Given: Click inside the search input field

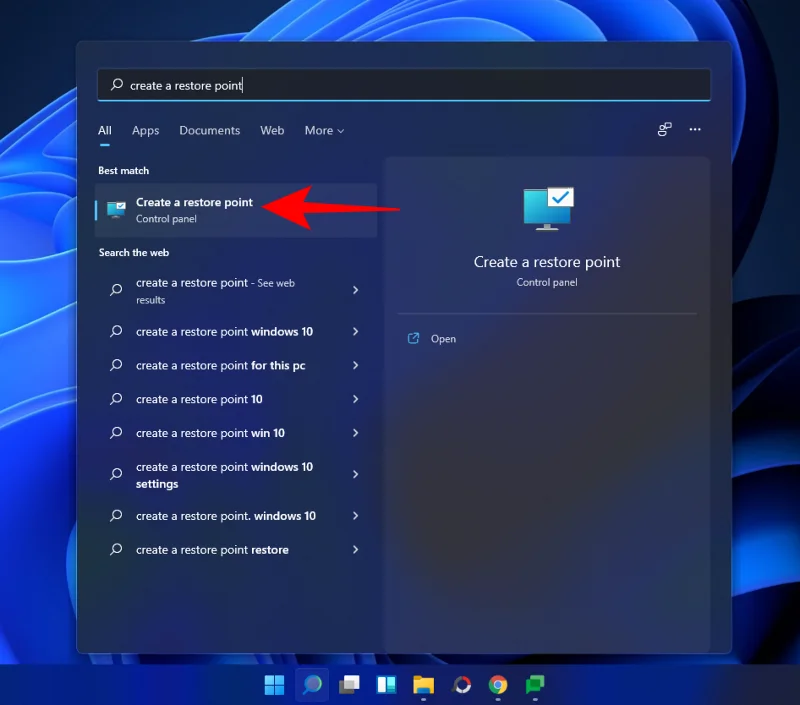Looking at the screenshot, I should point(400,85).
